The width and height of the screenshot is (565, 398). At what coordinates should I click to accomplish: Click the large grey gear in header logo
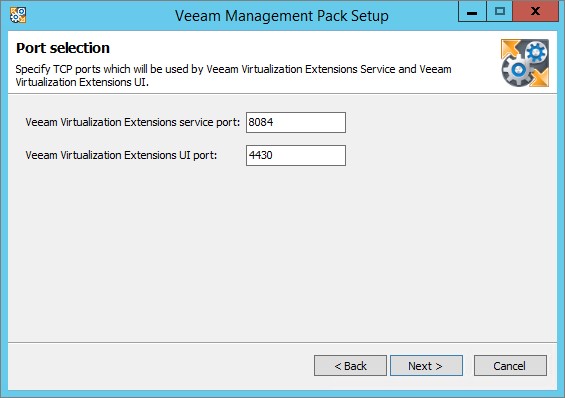pos(519,70)
